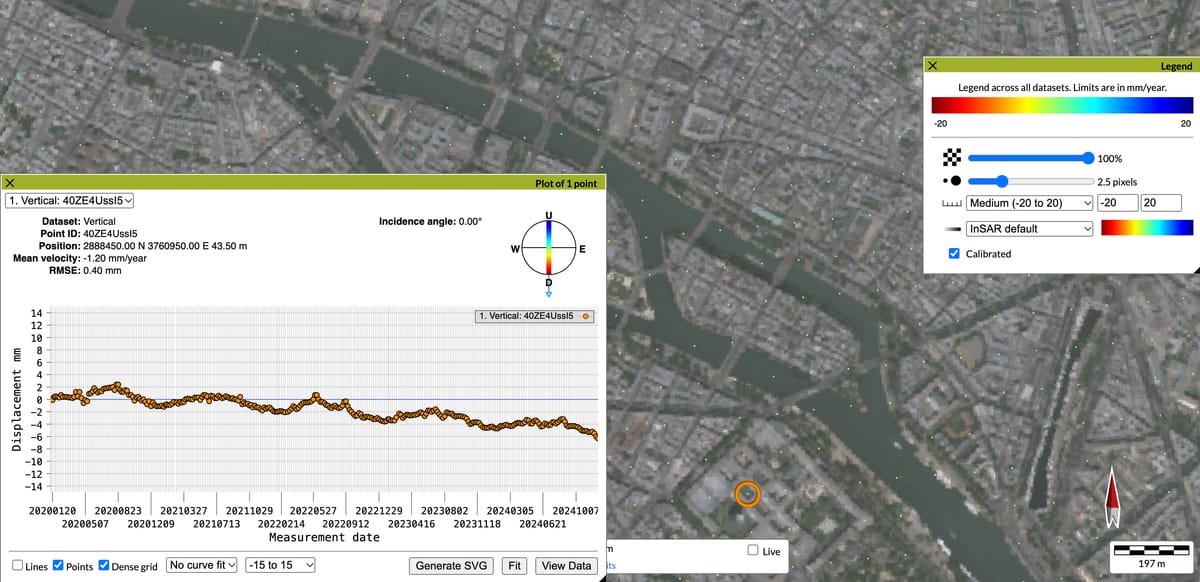This screenshot has width=1200, height=582.
Task: Click the 'Measurement date' axis label
Action: click(324, 537)
